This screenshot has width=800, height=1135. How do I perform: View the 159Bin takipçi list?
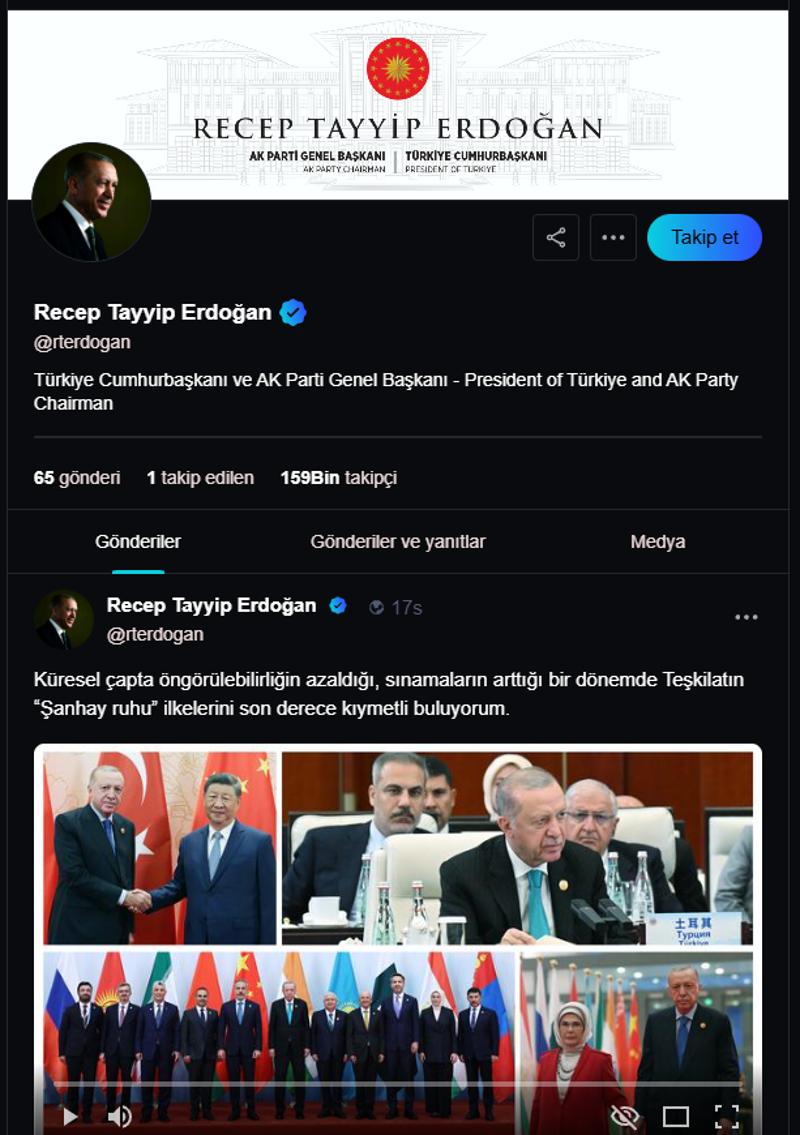[338, 478]
